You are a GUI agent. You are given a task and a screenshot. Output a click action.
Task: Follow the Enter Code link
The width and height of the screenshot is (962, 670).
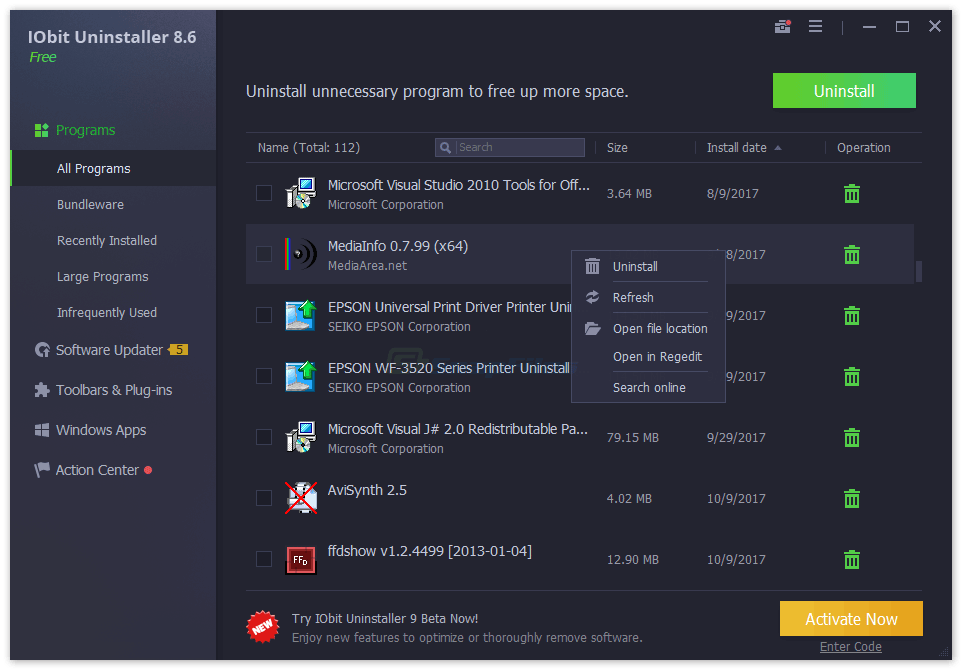tap(850, 647)
